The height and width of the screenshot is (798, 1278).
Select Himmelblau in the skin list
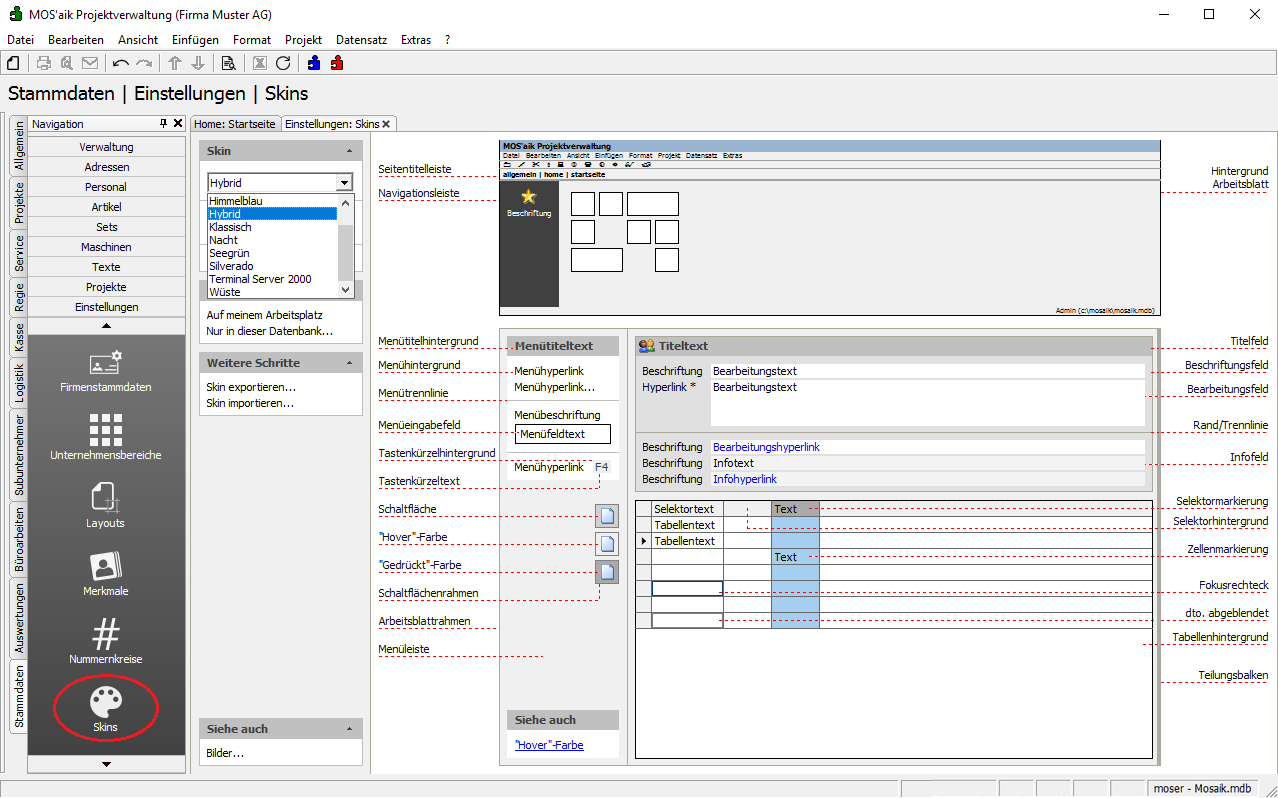272,201
